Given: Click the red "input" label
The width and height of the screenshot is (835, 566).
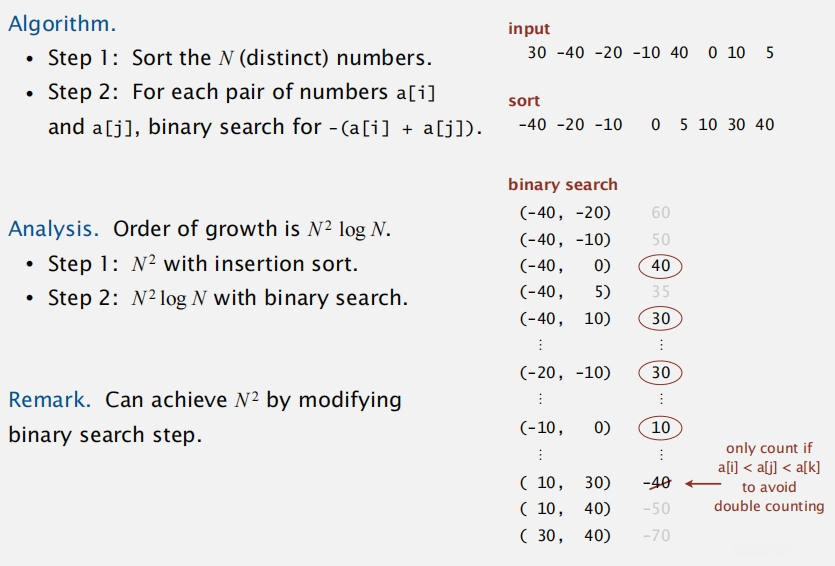Looking at the screenshot, I should coord(529,29).
